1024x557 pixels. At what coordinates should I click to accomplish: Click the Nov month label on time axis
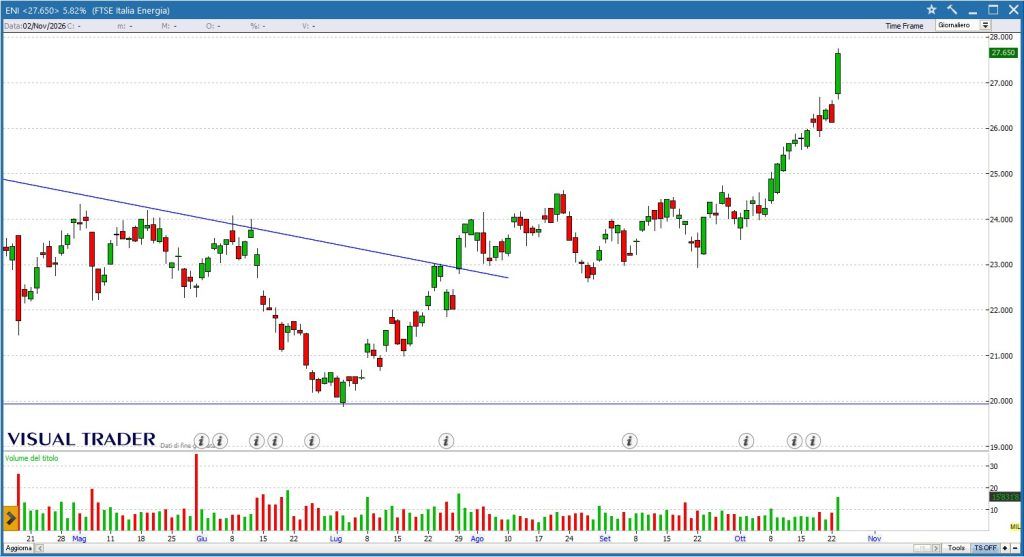click(x=874, y=539)
